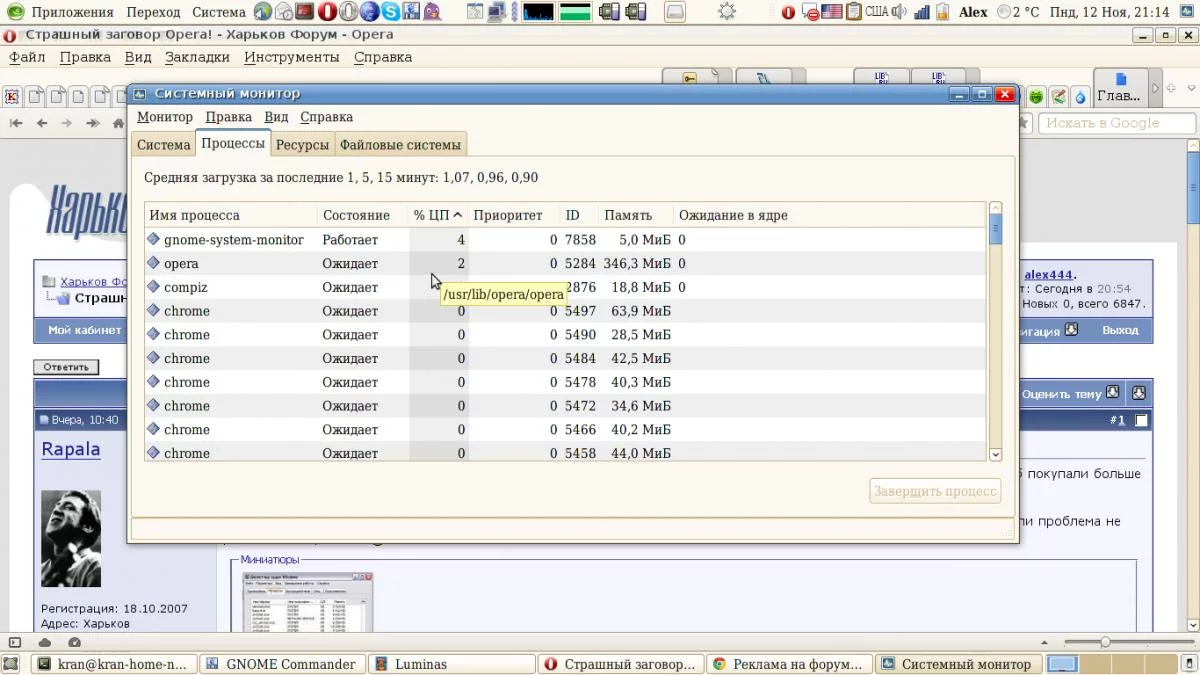Screen dimensions: 1200x675
Task: Click the Chromium launcher in top panel
Action: (x=370, y=12)
